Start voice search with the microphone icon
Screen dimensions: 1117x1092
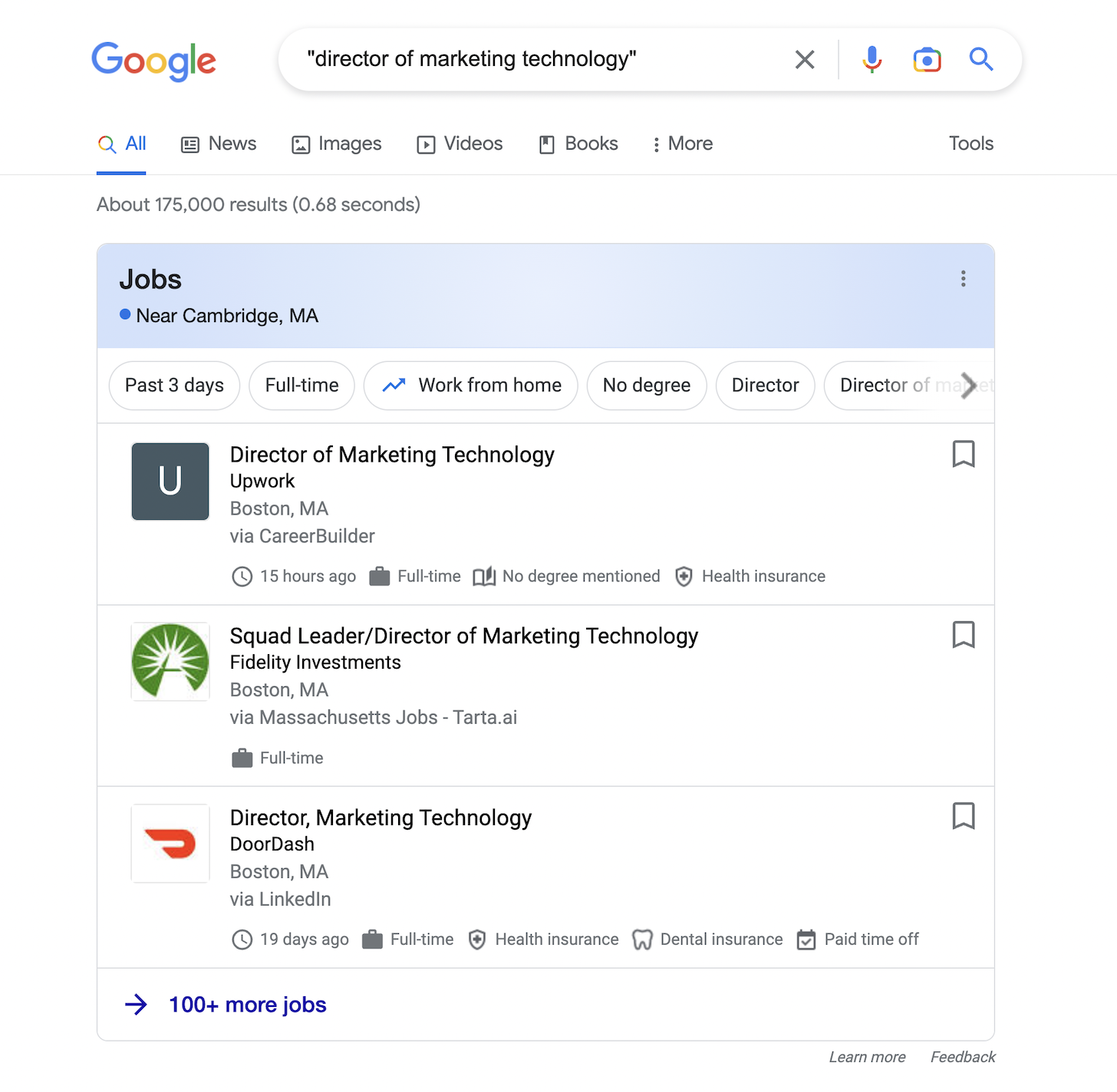point(872,60)
